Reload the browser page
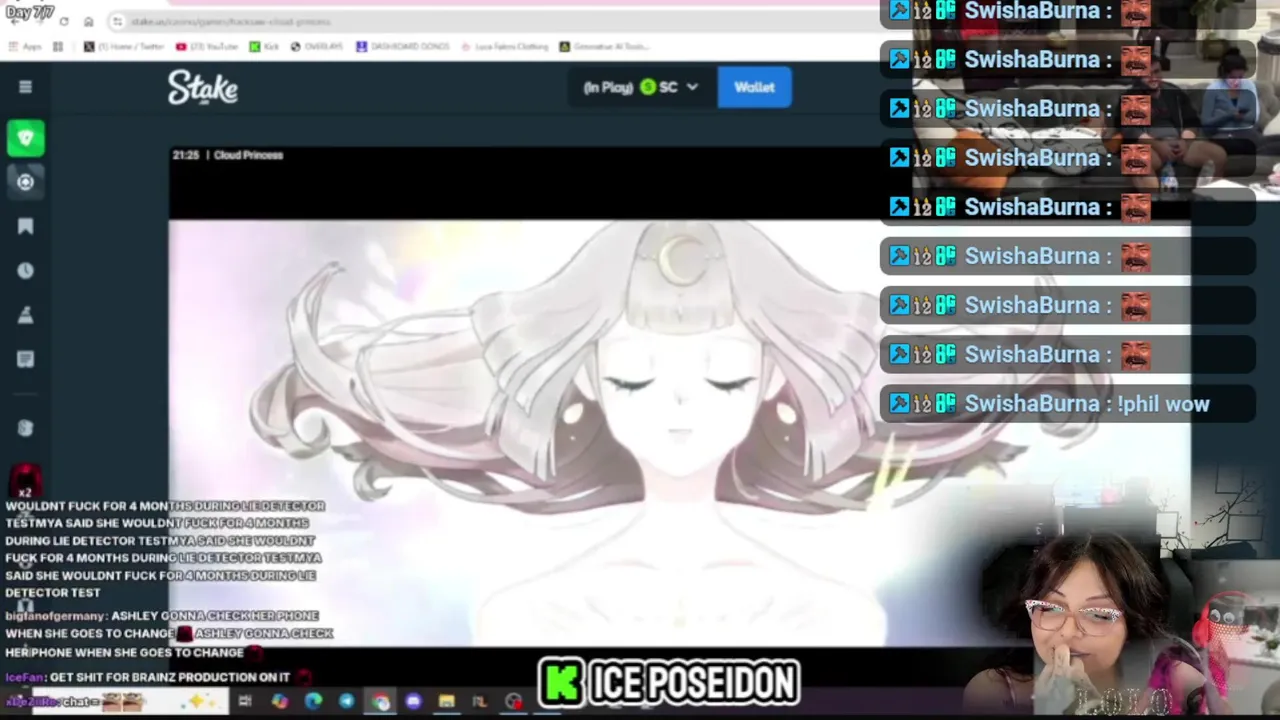 [63, 21]
